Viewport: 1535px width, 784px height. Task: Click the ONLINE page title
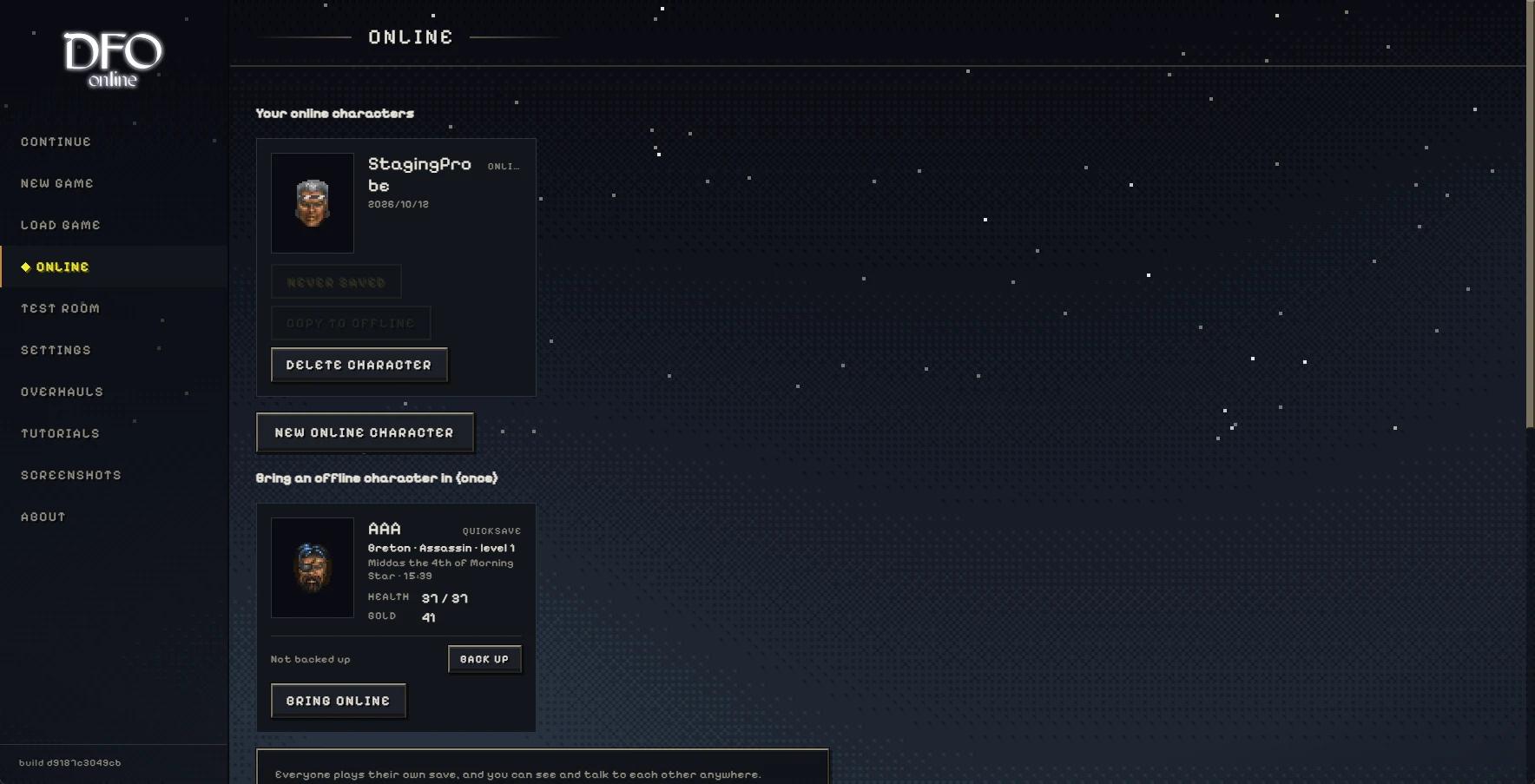(x=411, y=37)
